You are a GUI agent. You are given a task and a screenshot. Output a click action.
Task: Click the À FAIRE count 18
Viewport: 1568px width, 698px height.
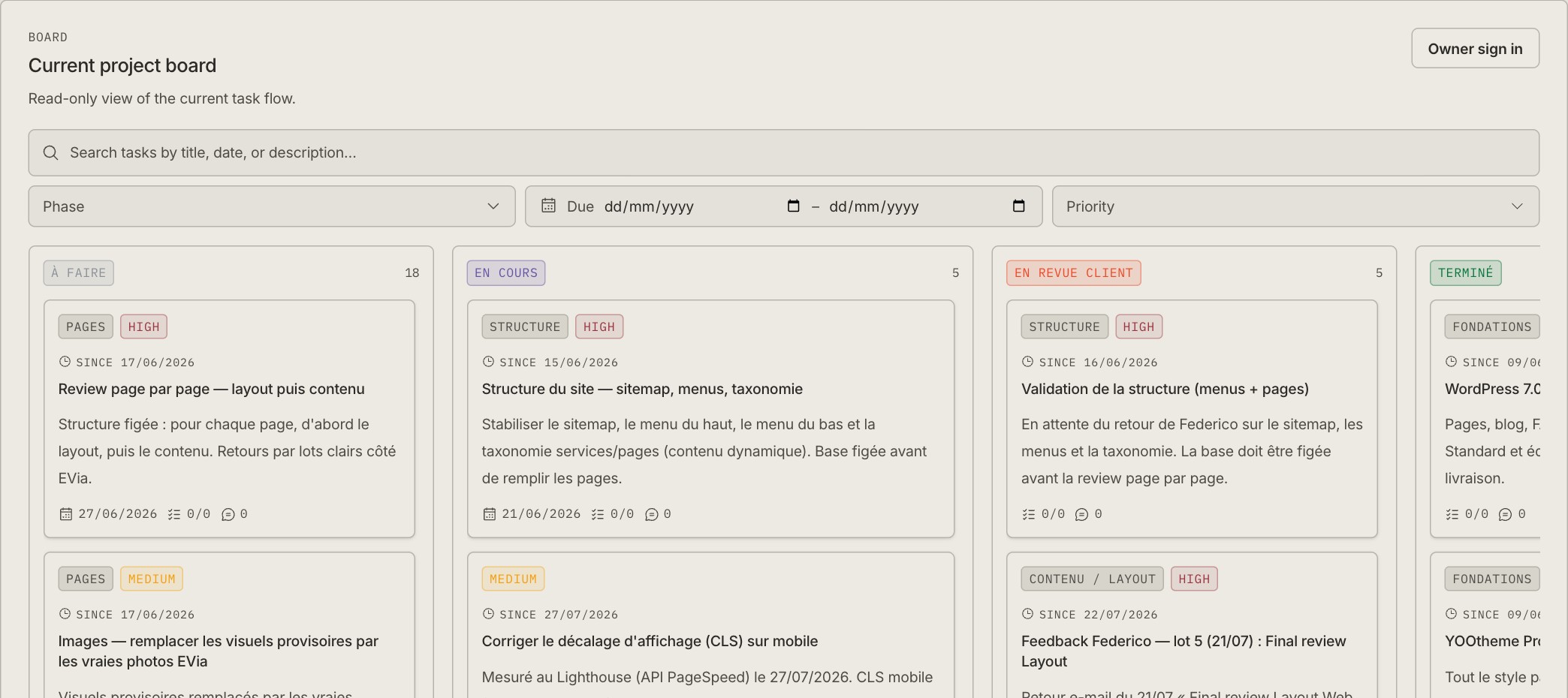click(412, 273)
